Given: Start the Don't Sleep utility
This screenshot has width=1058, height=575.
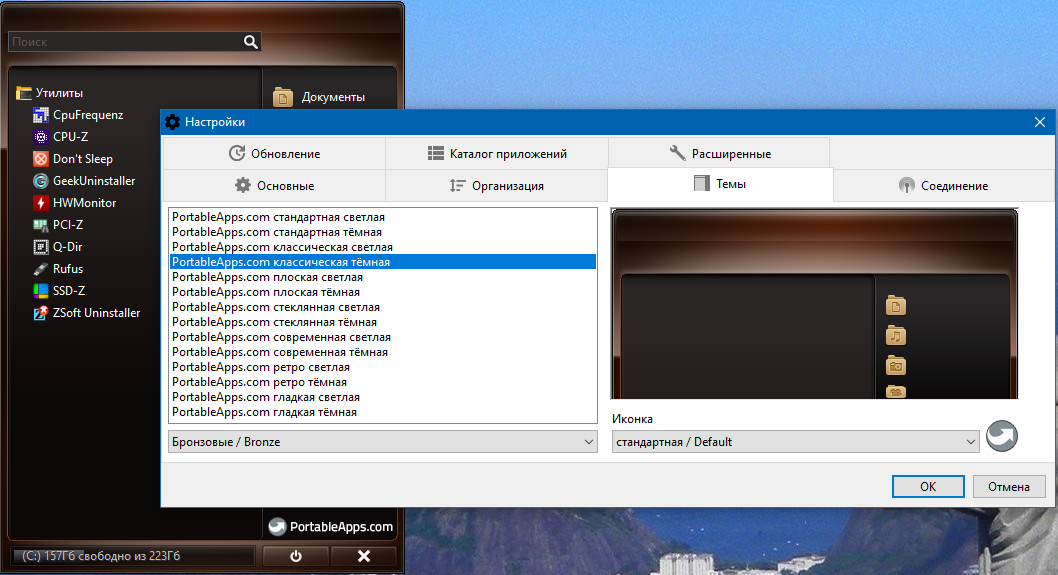Looking at the screenshot, I should (73, 159).
